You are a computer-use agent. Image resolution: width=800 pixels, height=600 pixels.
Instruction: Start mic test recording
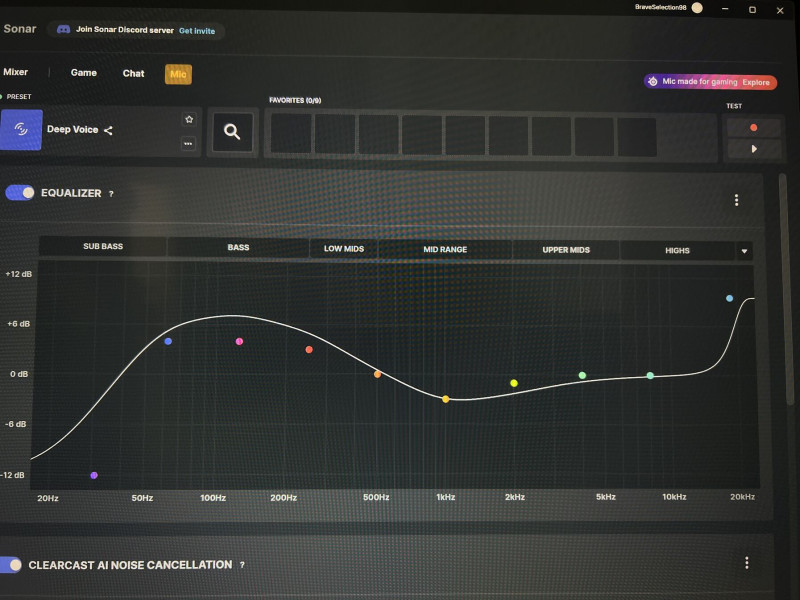click(754, 128)
